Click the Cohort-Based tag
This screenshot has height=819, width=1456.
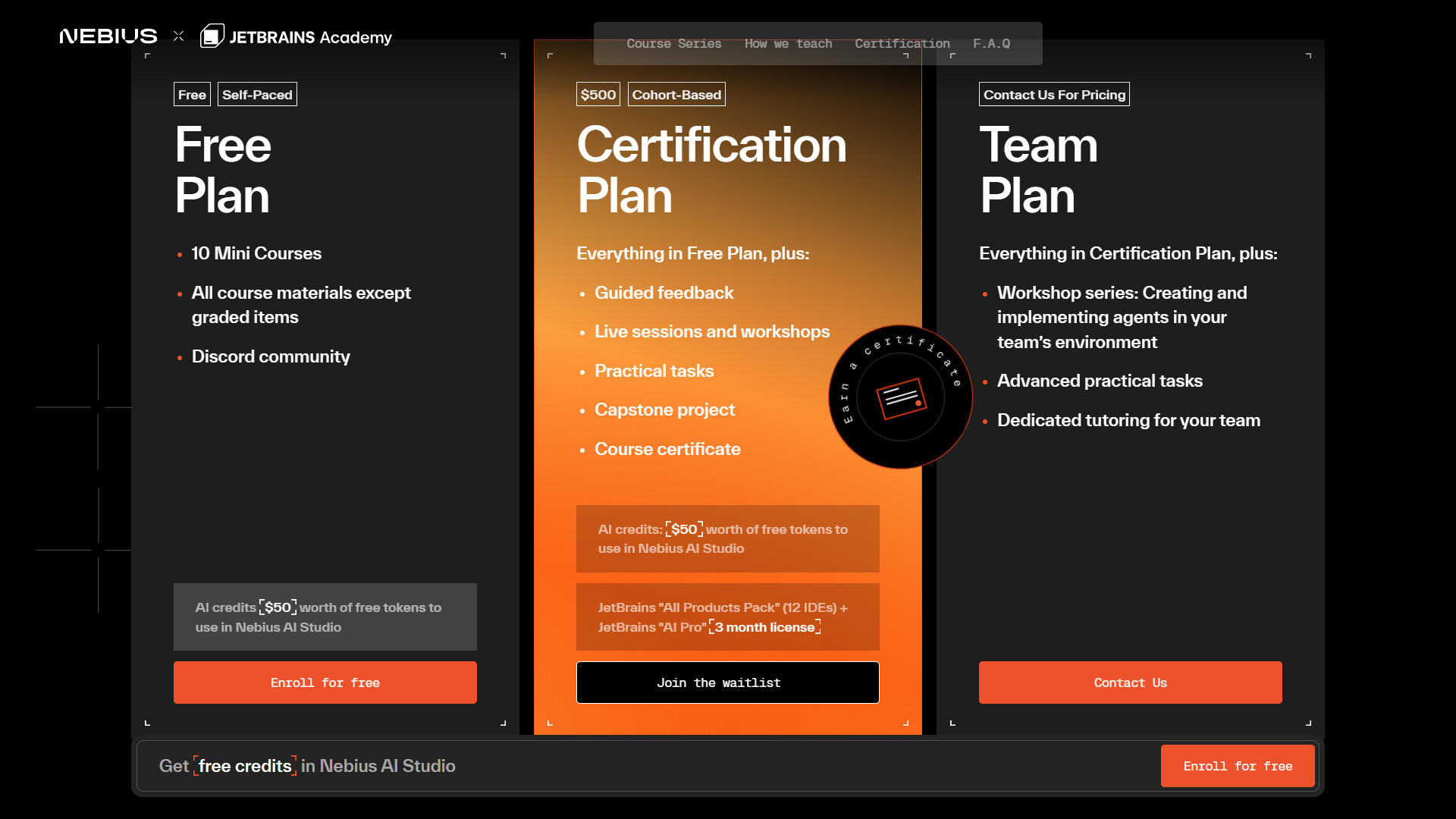click(676, 95)
